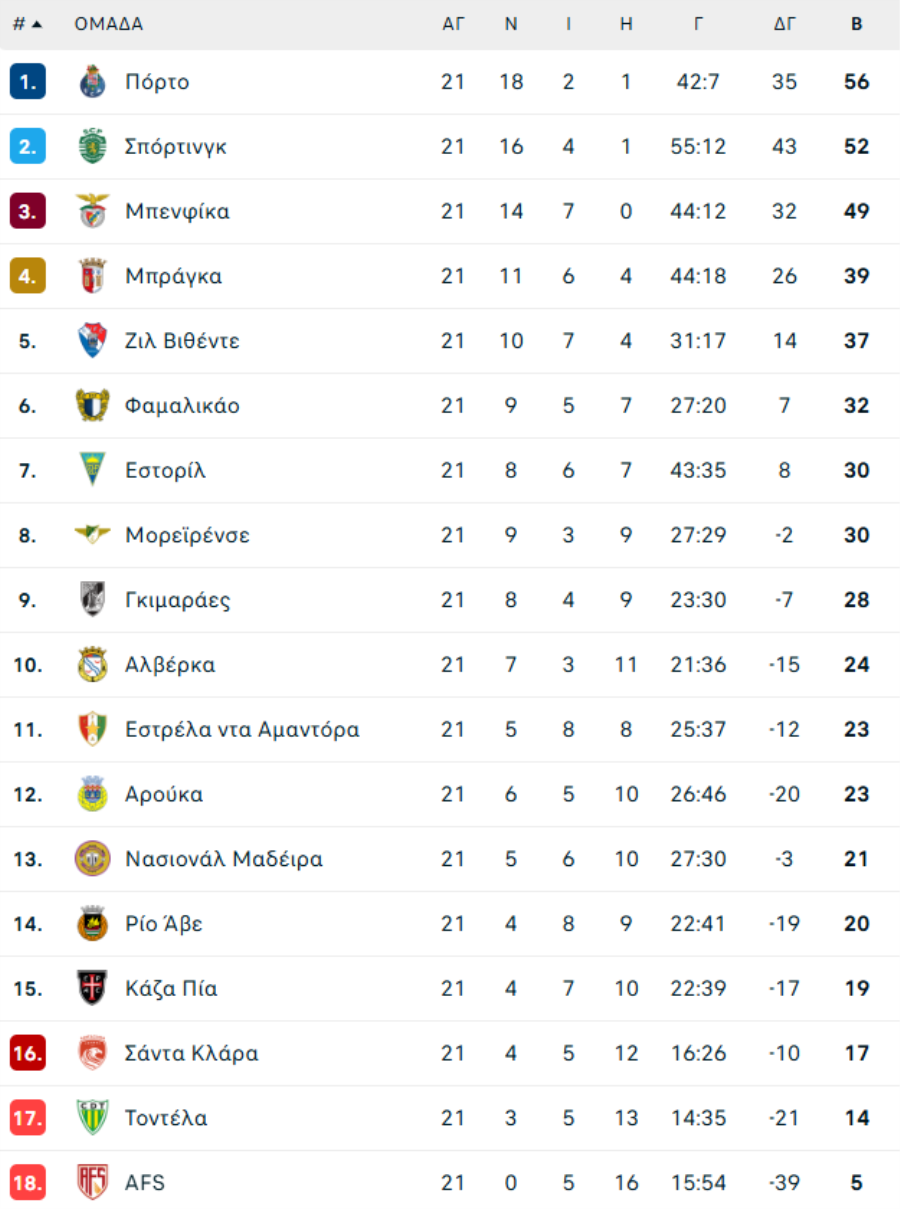Click Tondela's 14:35 goals score cell
Screen dimensions: 900x1209
pos(698,1118)
